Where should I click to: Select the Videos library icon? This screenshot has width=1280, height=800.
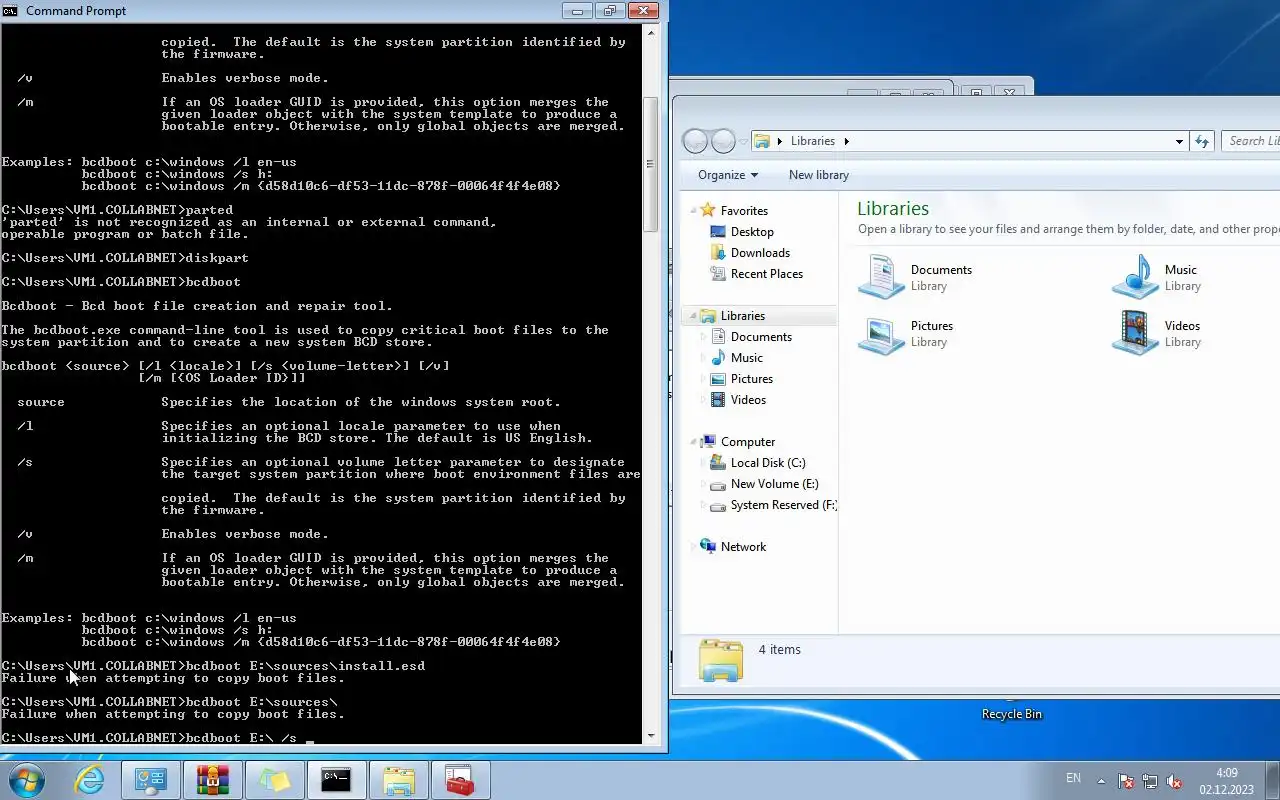(1135, 333)
